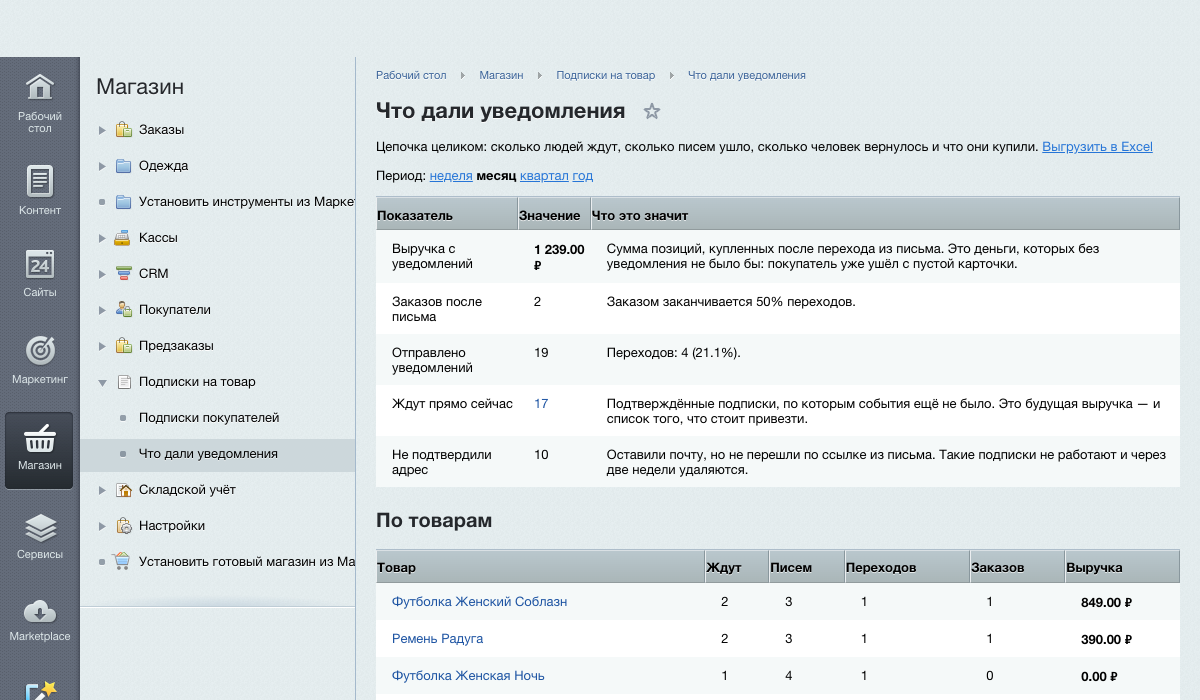
Task: Go to Подписки на товар breadcrumb
Action: coord(605,75)
